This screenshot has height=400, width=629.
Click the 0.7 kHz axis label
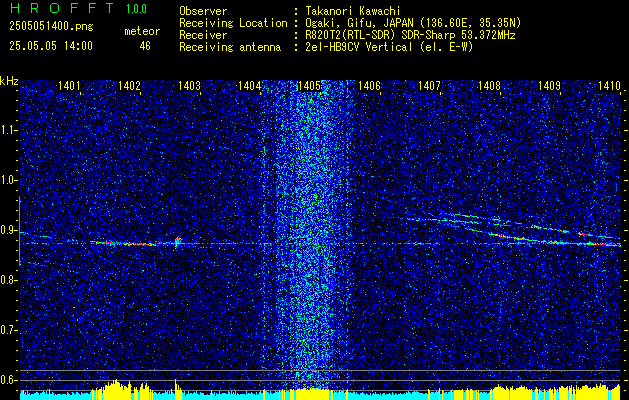coord(8,330)
